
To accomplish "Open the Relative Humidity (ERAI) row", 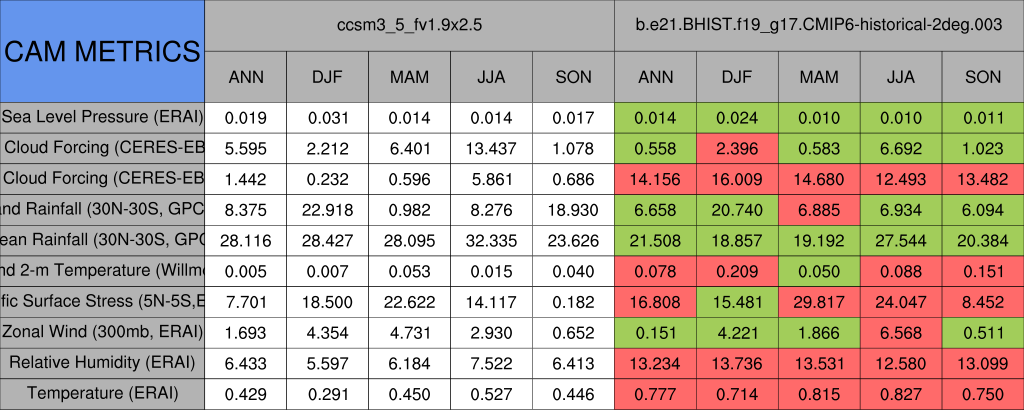I will [x=102, y=362].
